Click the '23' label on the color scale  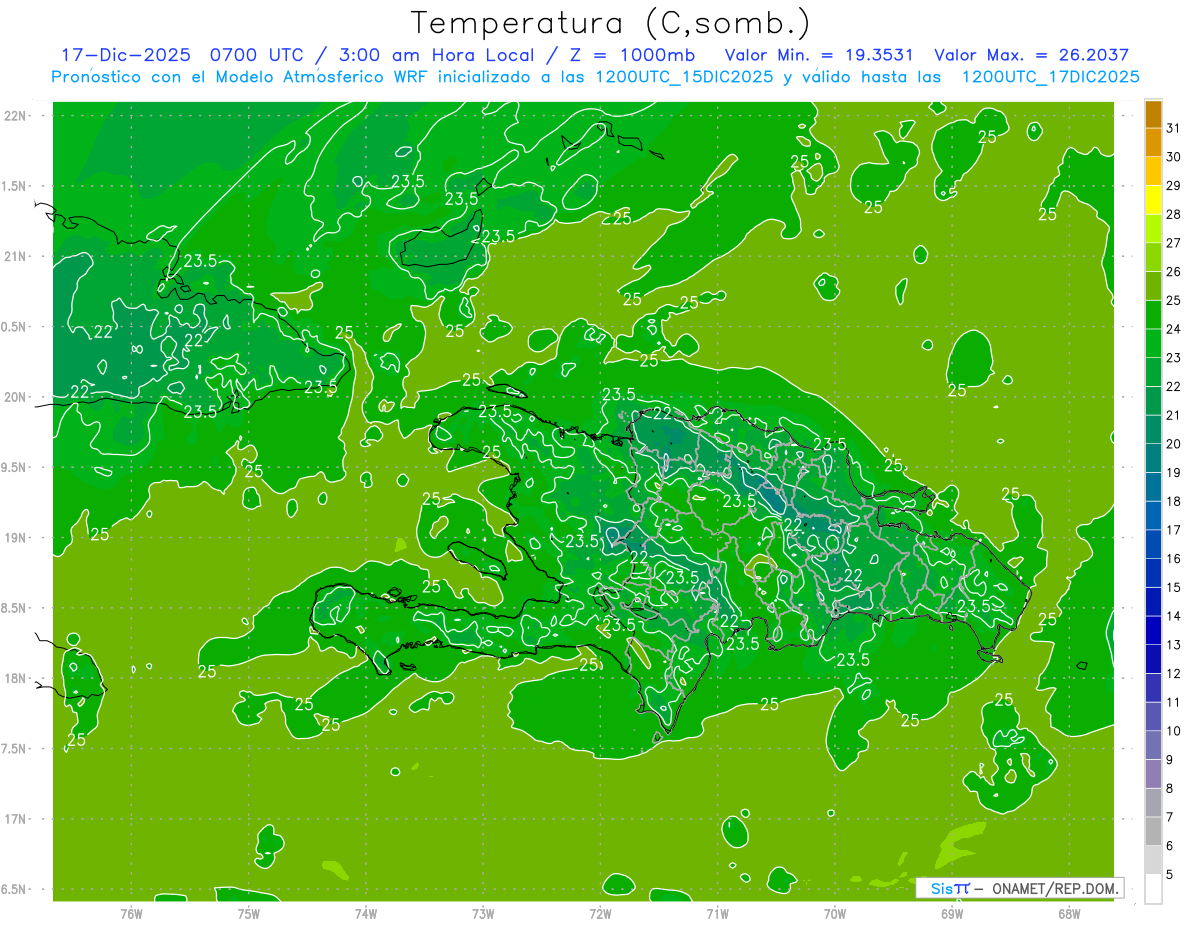[1174, 358]
